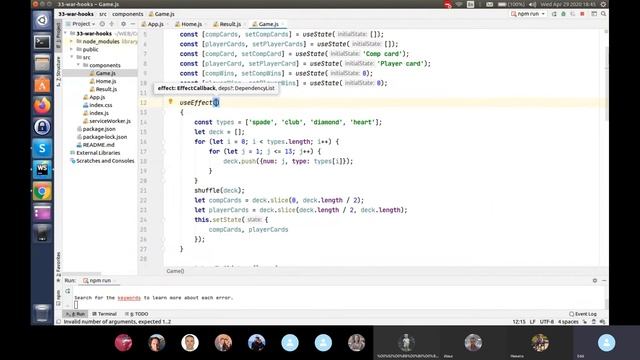The width and height of the screenshot is (640, 360).
Task: Collapse the 33-war-hooks root folder
Action: click(66, 33)
